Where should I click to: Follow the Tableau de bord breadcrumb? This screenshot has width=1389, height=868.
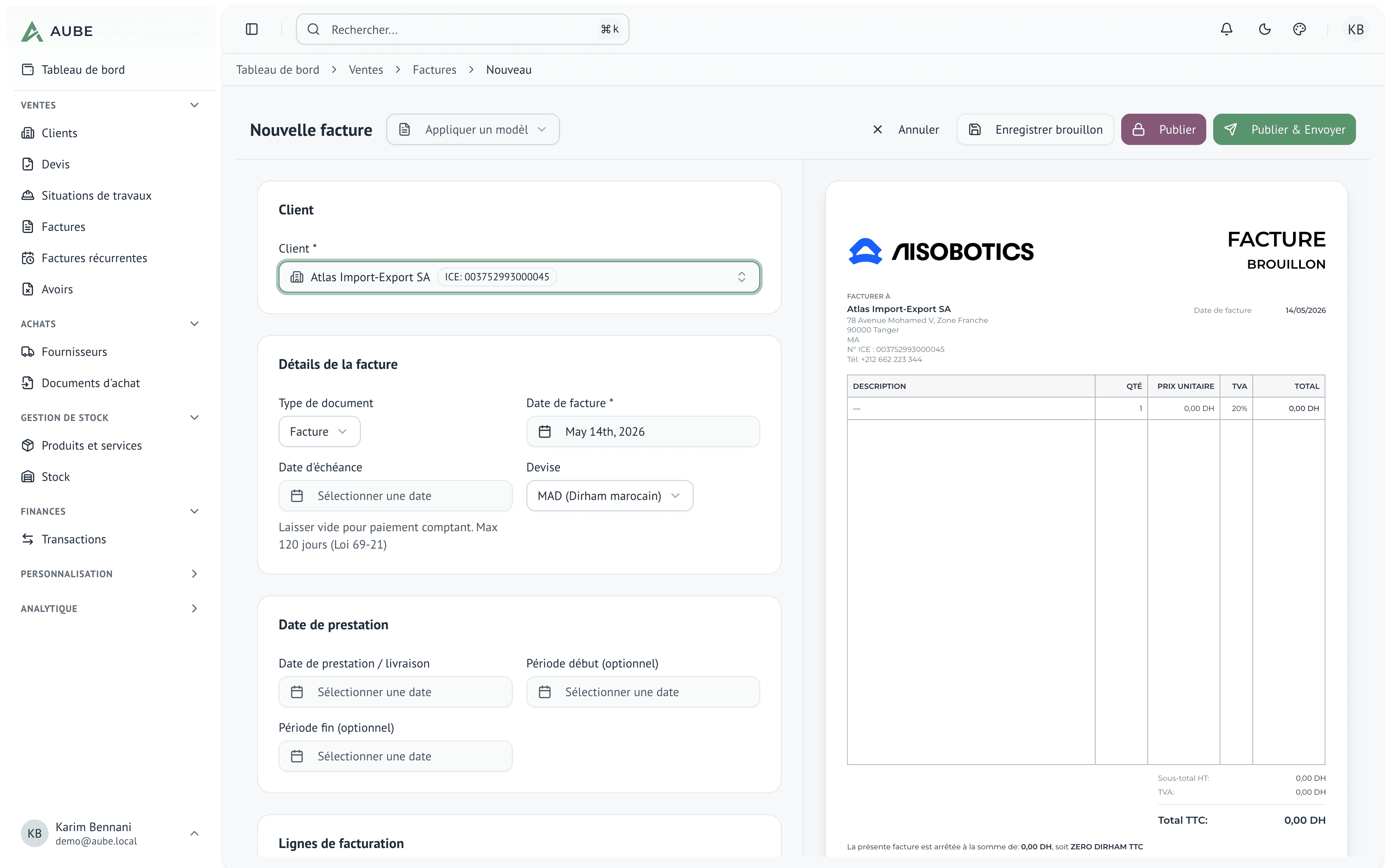point(277,69)
